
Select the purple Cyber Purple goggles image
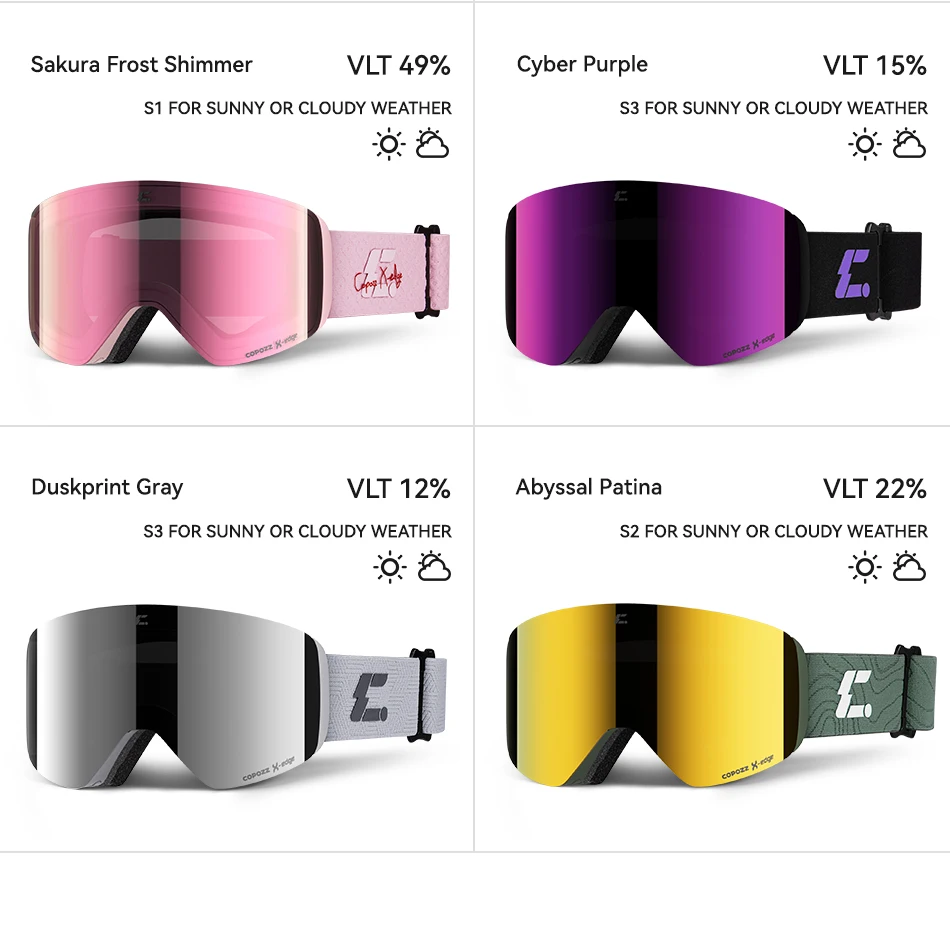pyautogui.click(x=714, y=273)
